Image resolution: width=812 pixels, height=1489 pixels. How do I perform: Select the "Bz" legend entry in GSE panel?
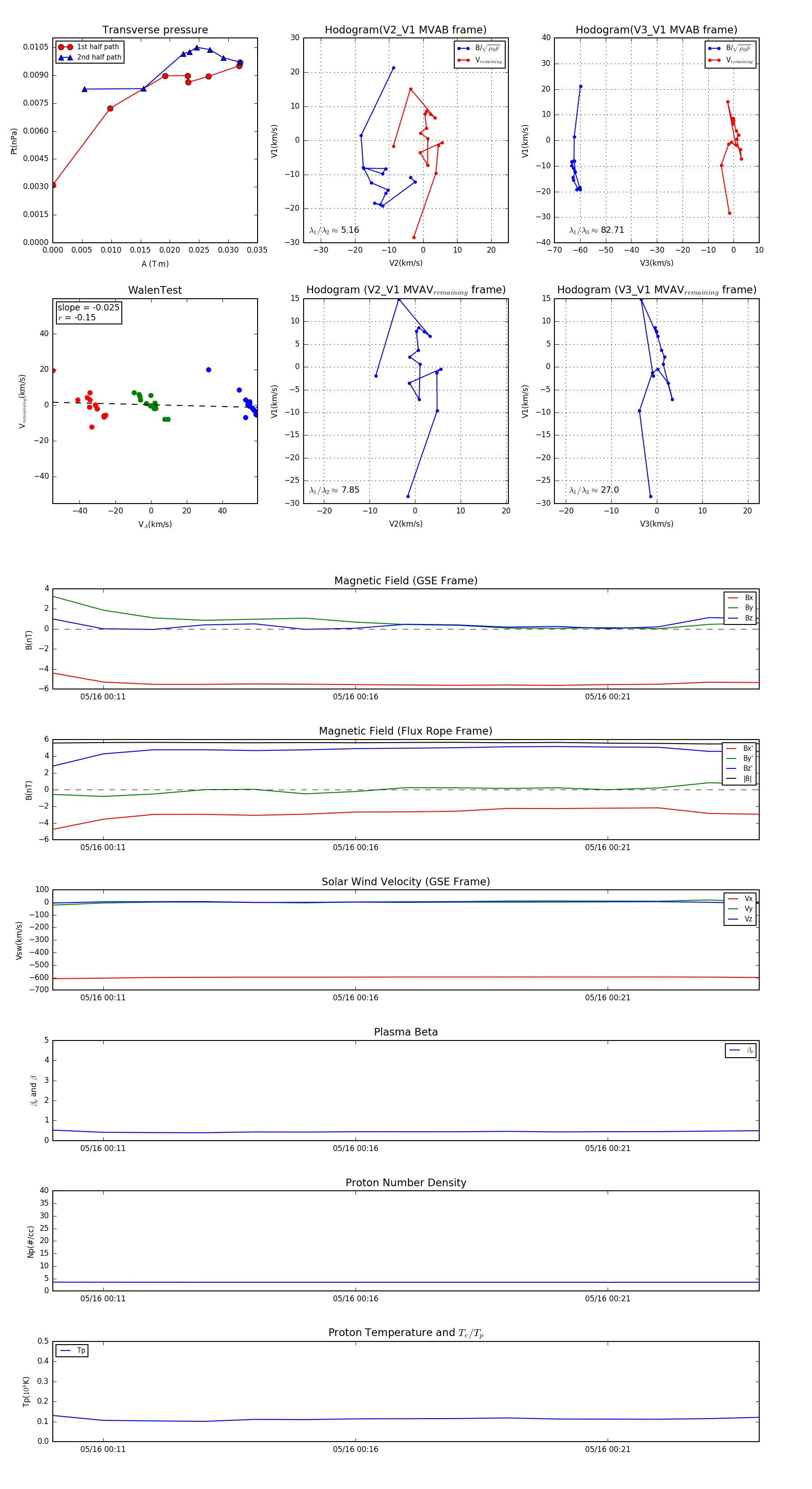[x=740, y=618]
